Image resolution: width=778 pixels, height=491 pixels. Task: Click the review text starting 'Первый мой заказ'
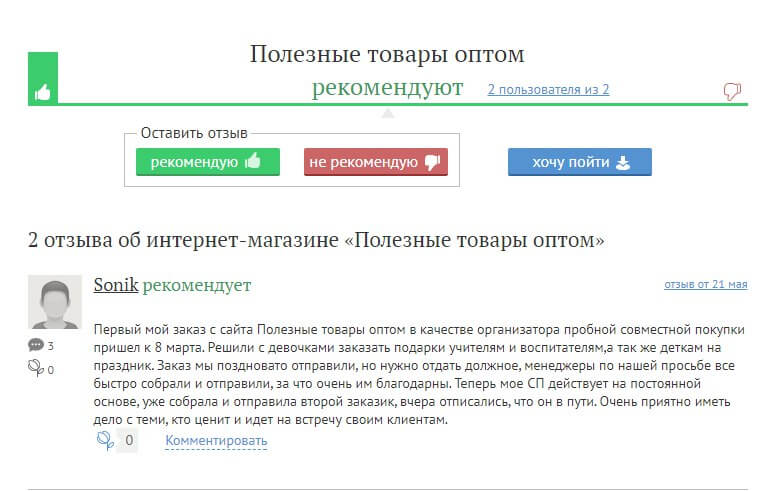point(420,374)
